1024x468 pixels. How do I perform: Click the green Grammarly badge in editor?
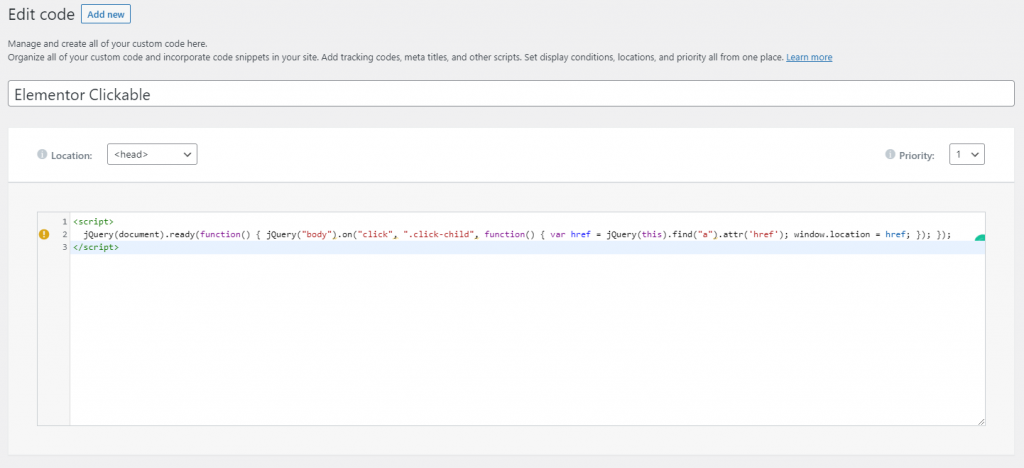980,238
